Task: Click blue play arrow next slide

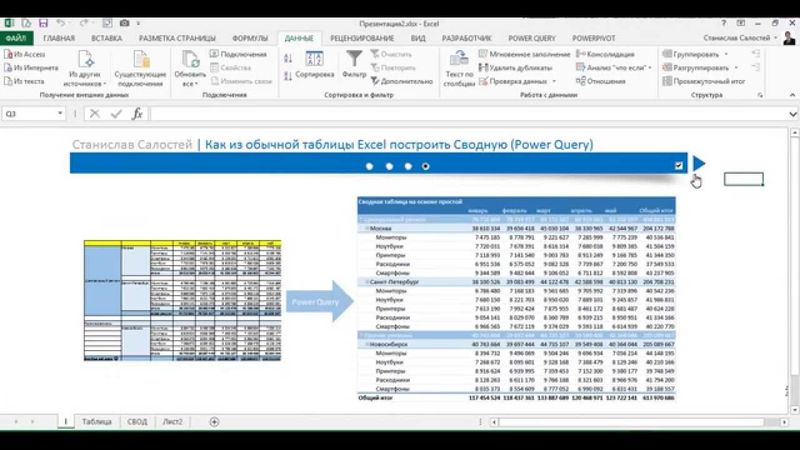Action: pos(699,164)
